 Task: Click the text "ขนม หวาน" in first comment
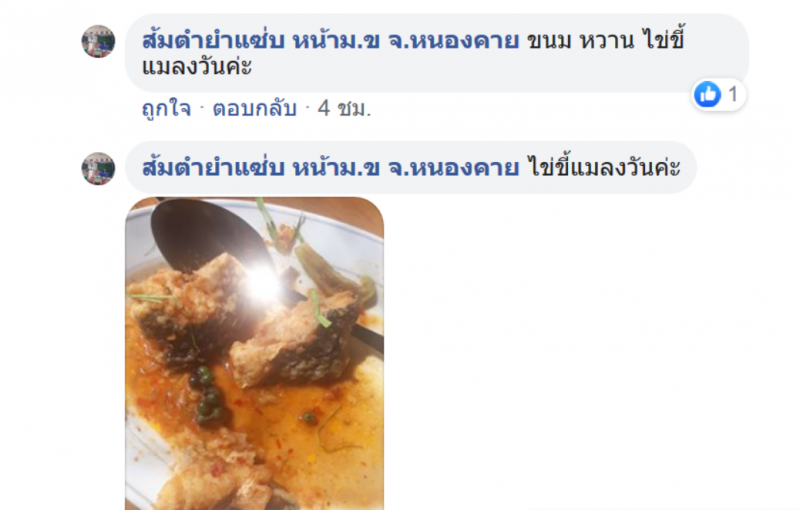581,40
